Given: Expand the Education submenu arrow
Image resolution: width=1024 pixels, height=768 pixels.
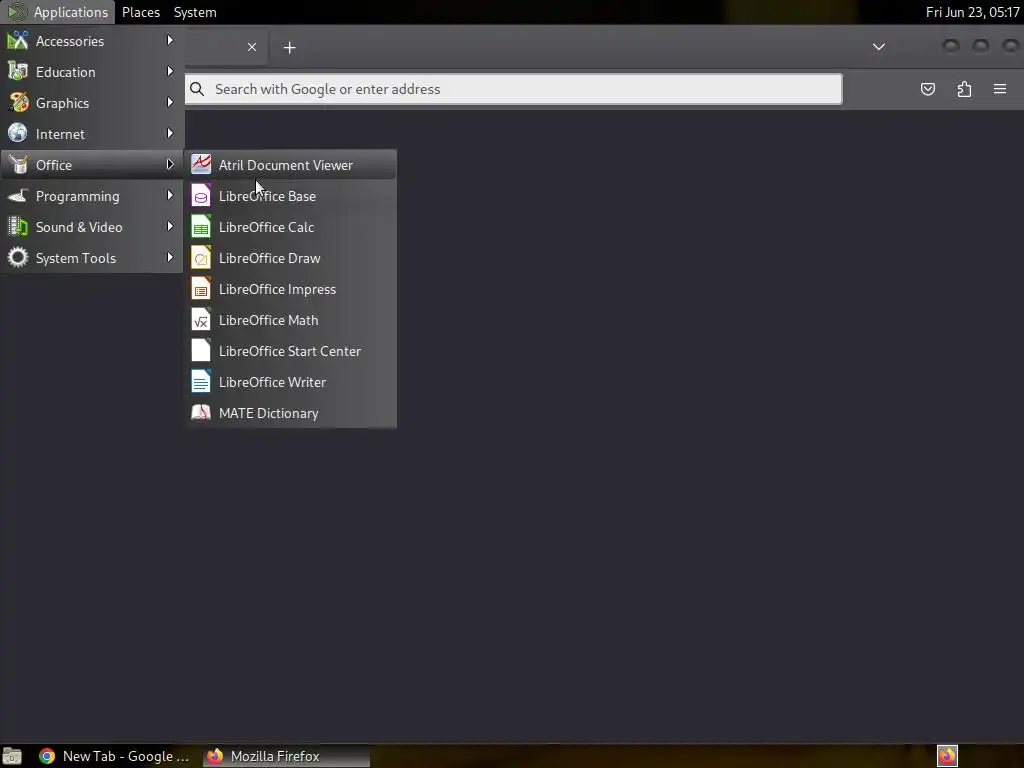Looking at the screenshot, I should click(x=170, y=71).
